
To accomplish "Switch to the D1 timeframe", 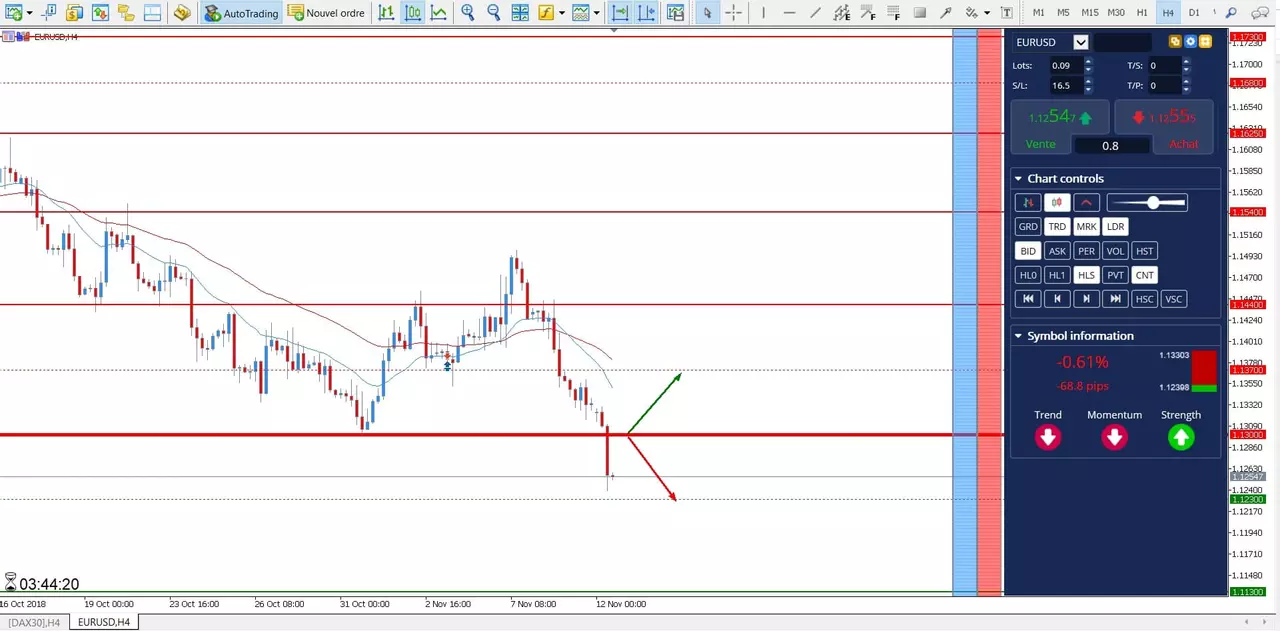I will [1193, 13].
